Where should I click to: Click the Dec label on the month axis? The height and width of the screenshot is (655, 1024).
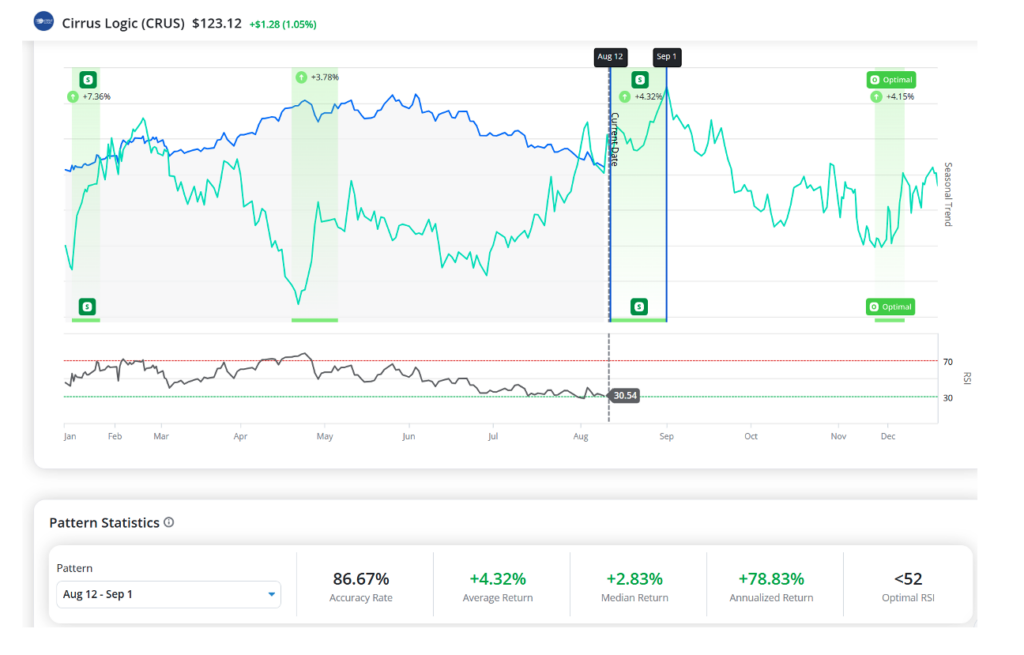888,436
